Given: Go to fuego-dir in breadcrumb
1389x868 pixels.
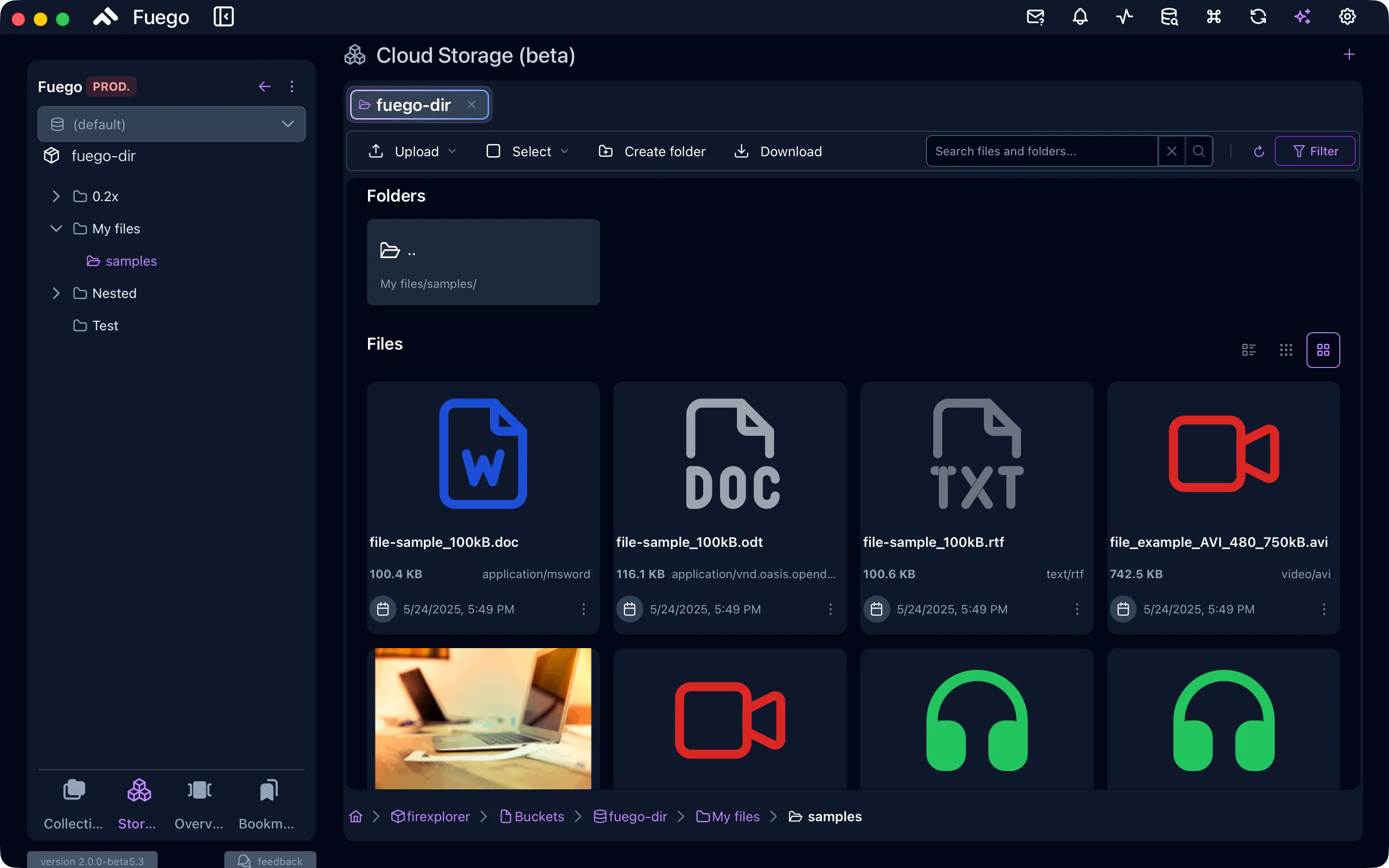Looking at the screenshot, I should 630,816.
